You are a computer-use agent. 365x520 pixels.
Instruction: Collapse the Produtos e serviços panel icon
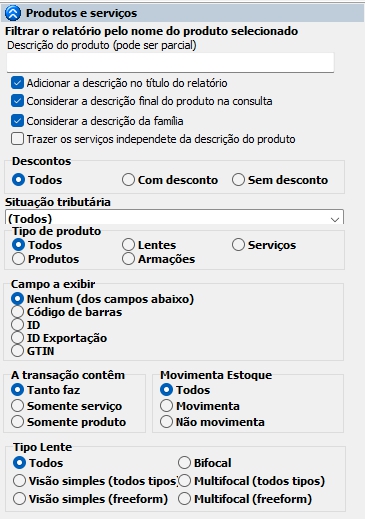pyautogui.click(x=13, y=13)
